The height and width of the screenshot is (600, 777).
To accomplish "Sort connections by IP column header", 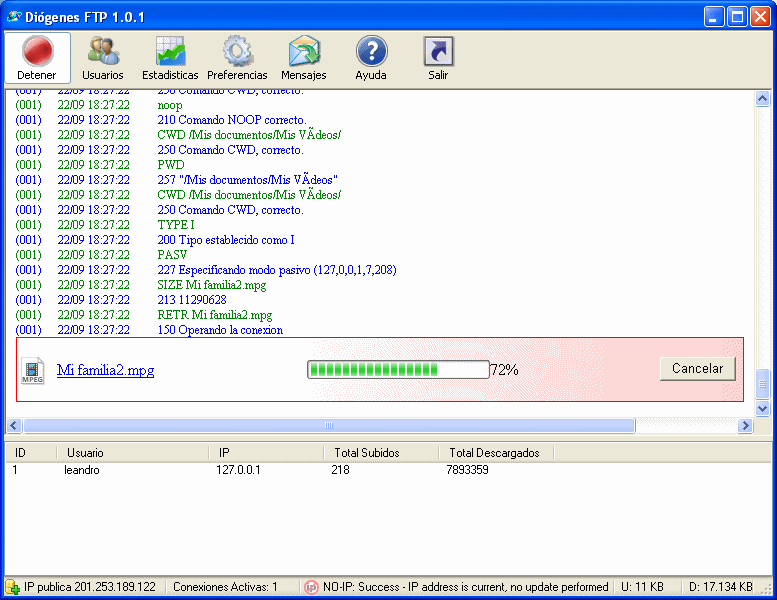I will (x=225, y=453).
